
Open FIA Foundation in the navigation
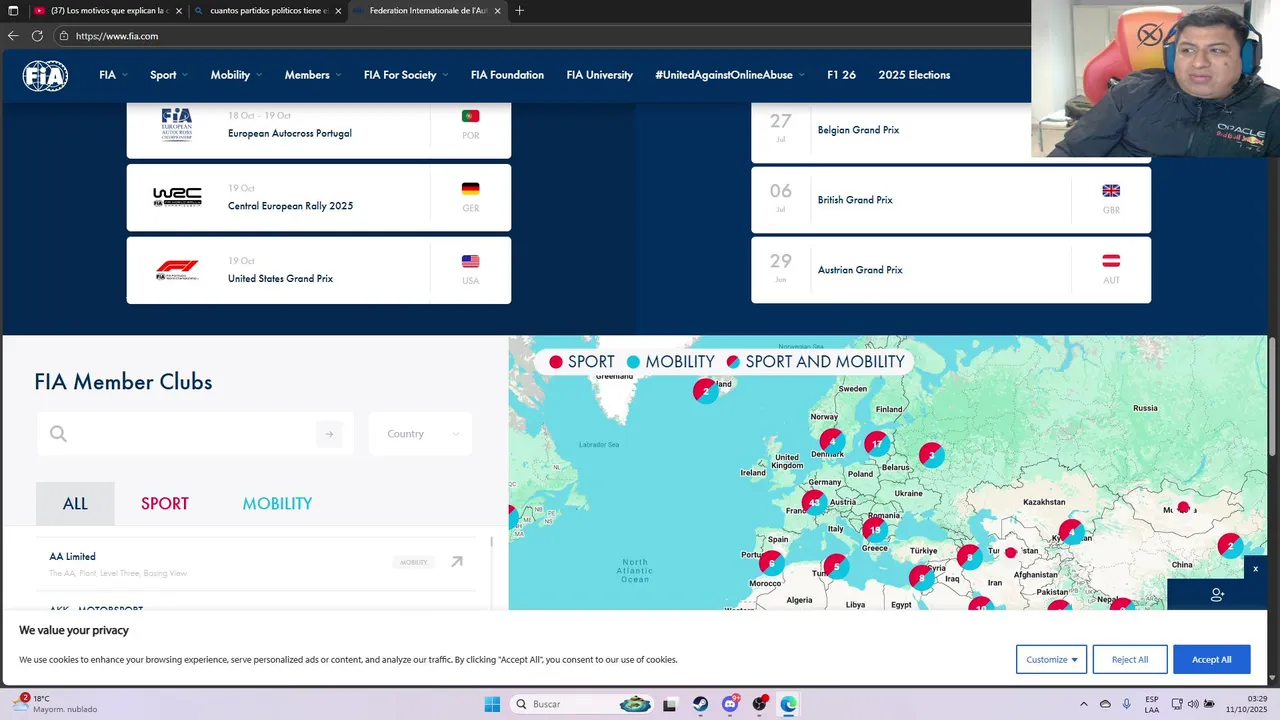click(507, 75)
